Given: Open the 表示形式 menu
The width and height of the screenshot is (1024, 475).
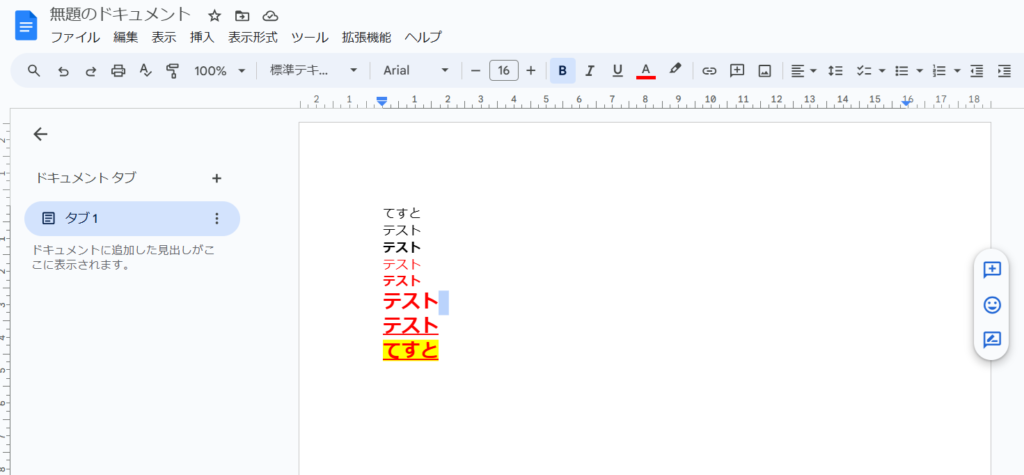Looking at the screenshot, I should (253, 37).
